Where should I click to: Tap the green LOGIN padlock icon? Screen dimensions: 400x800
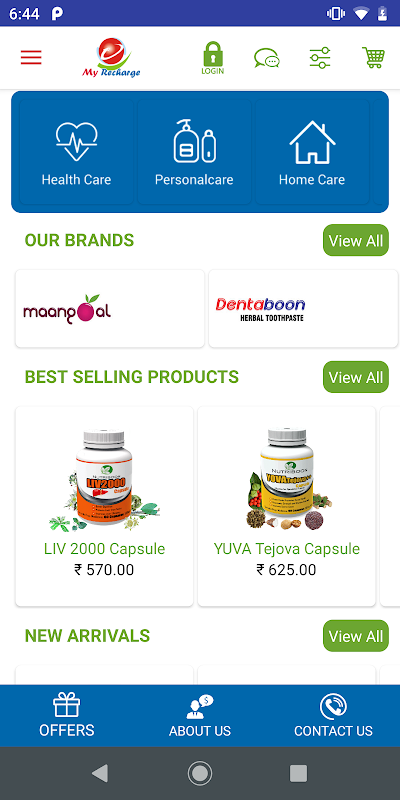pos(213,58)
